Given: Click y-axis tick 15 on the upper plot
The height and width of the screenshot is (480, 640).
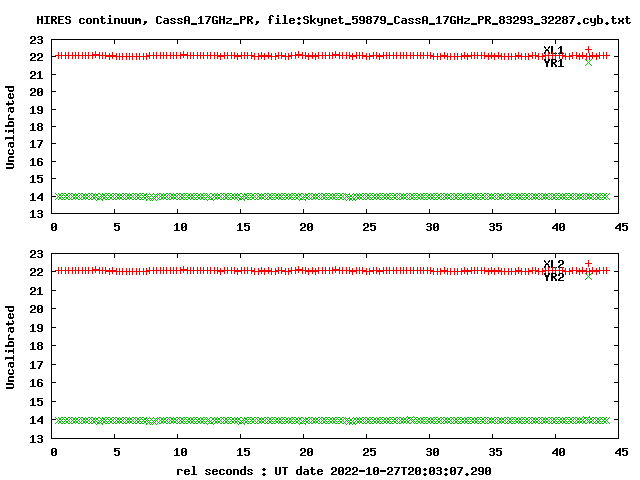Looking at the screenshot, I should [x=36, y=179].
